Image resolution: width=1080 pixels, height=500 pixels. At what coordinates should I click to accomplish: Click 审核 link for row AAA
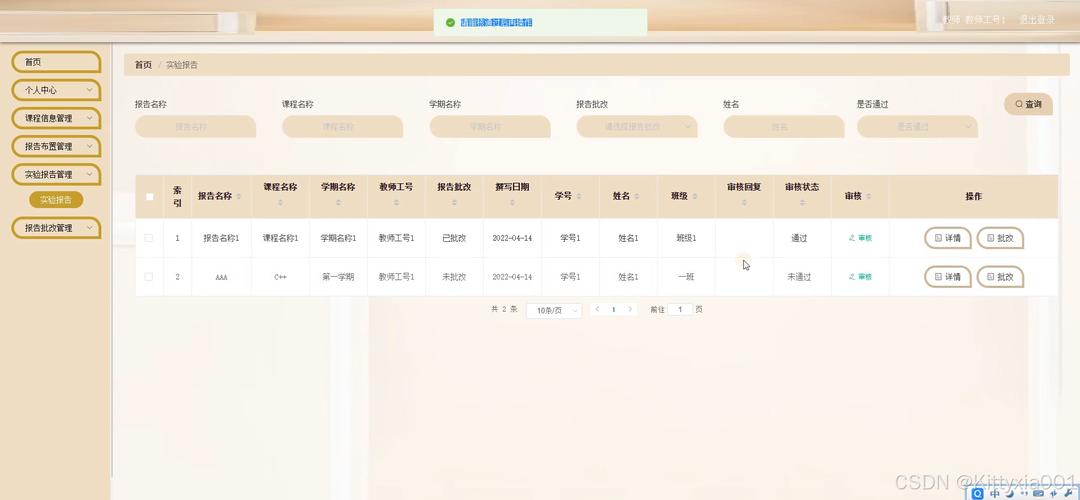[860, 277]
